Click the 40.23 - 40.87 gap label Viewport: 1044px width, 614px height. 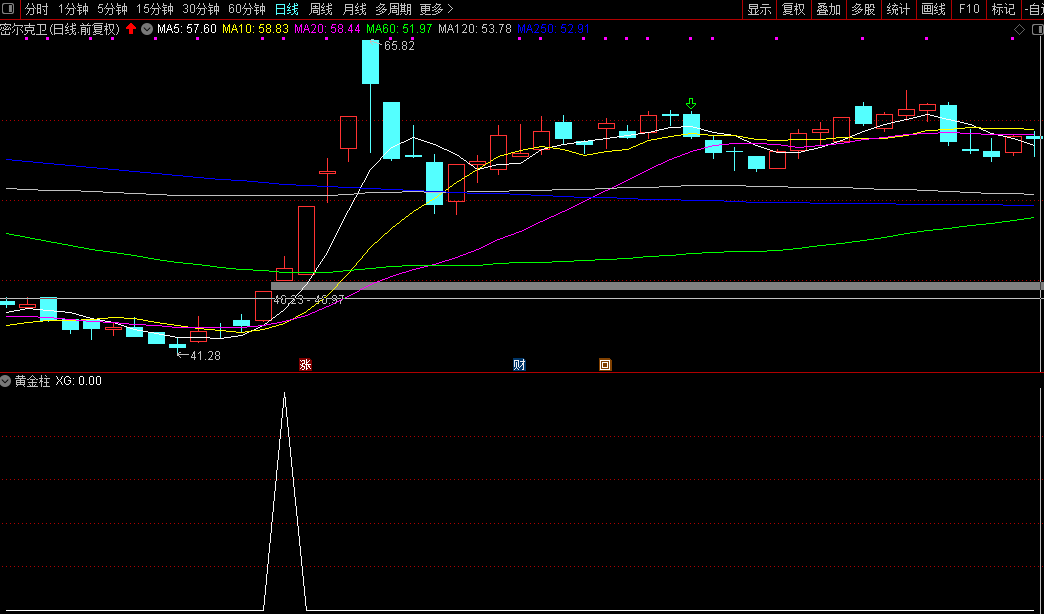coord(308,300)
